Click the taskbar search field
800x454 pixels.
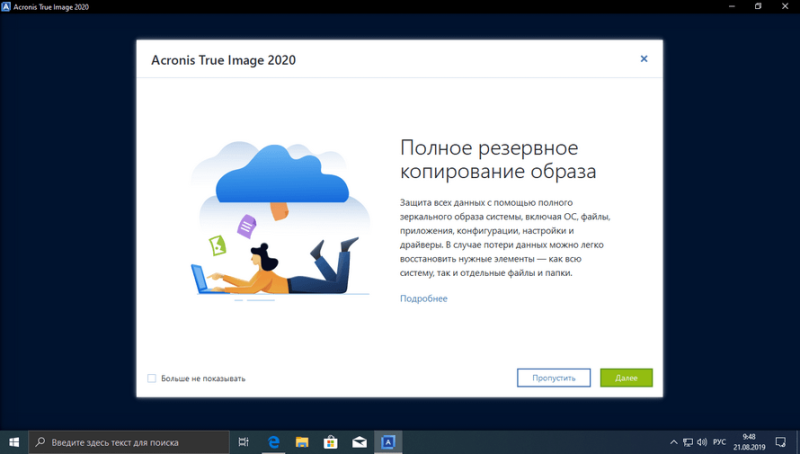click(129, 442)
